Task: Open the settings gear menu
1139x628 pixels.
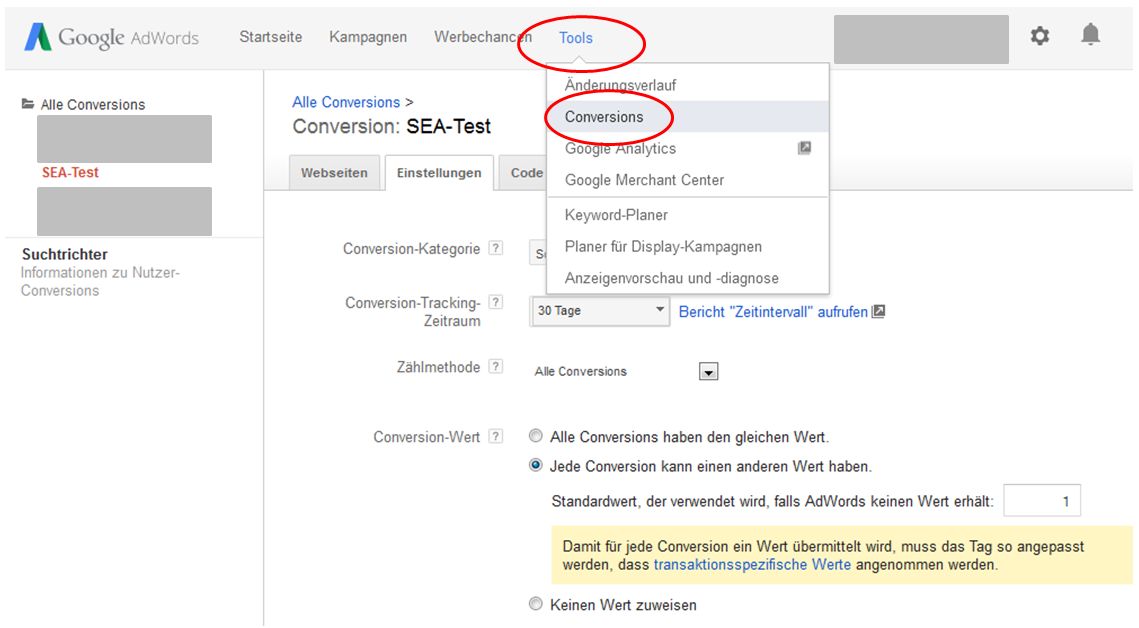Action: [x=1040, y=36]
